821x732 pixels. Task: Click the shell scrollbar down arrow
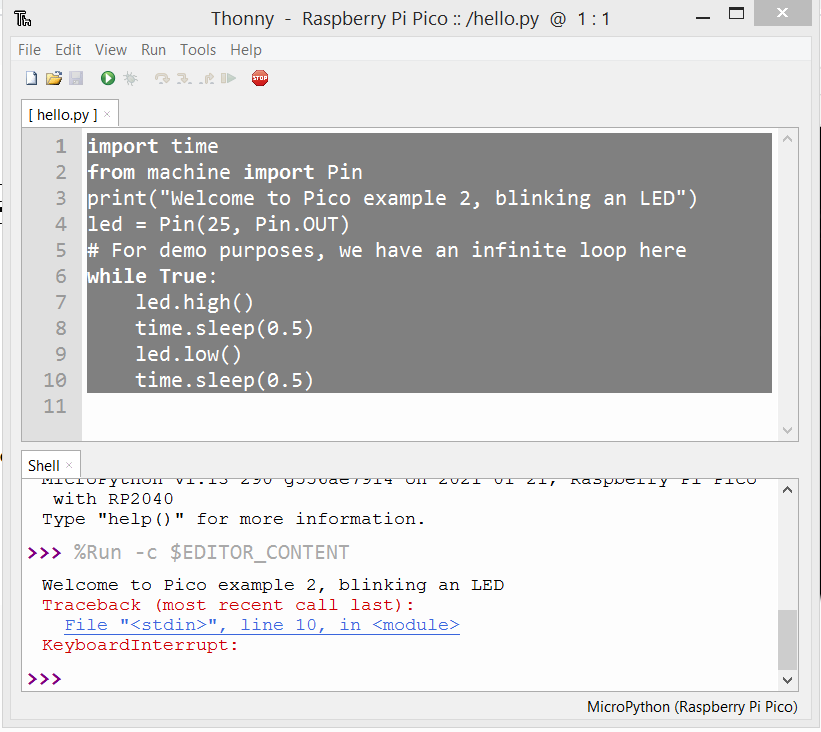click(787, 680)
